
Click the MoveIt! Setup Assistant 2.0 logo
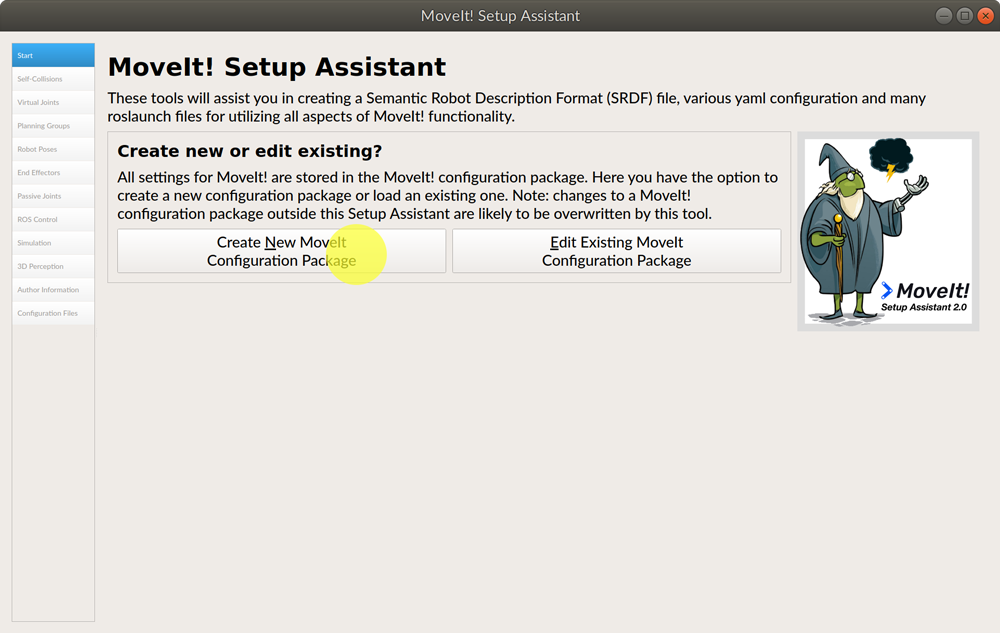925,297
